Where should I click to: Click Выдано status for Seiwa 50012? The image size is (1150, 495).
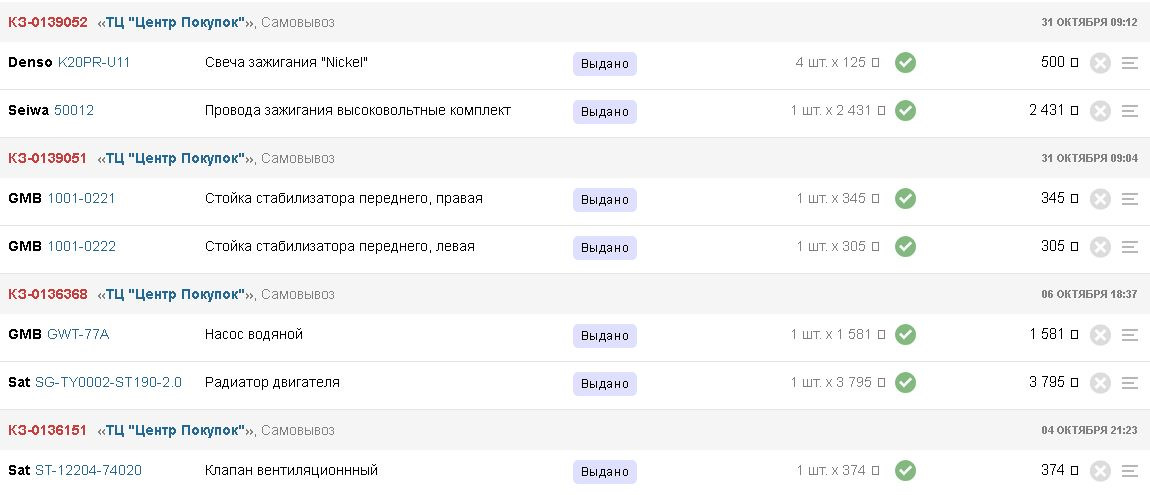point(605,112)
